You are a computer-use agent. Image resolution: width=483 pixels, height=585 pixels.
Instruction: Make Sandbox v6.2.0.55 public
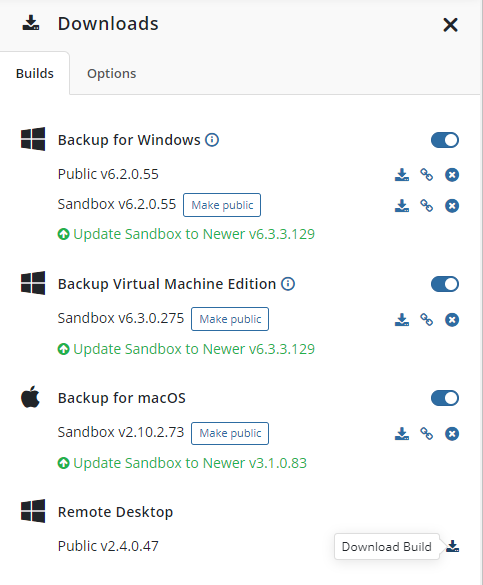coord(222,205)
